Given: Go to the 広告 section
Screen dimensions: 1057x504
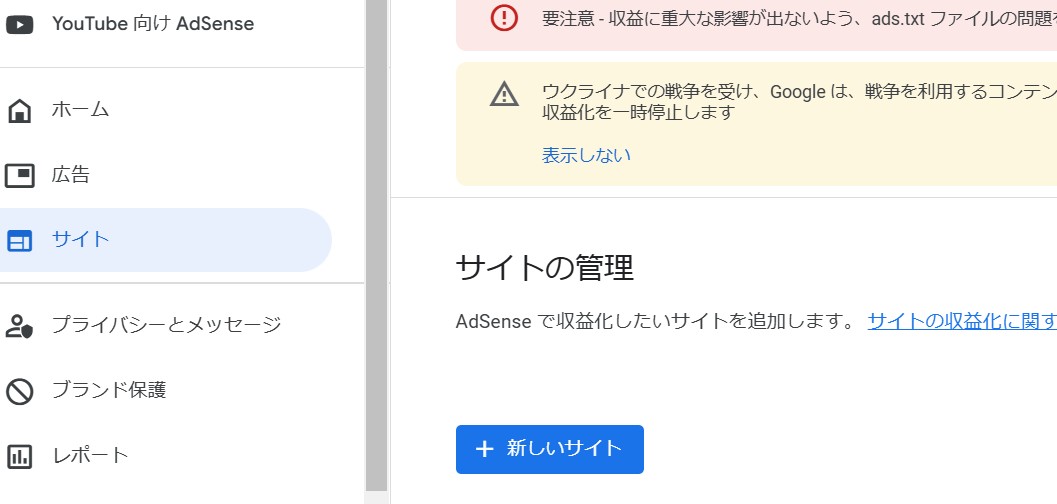Looking at the screenshot, I should (x=71, y=176).
